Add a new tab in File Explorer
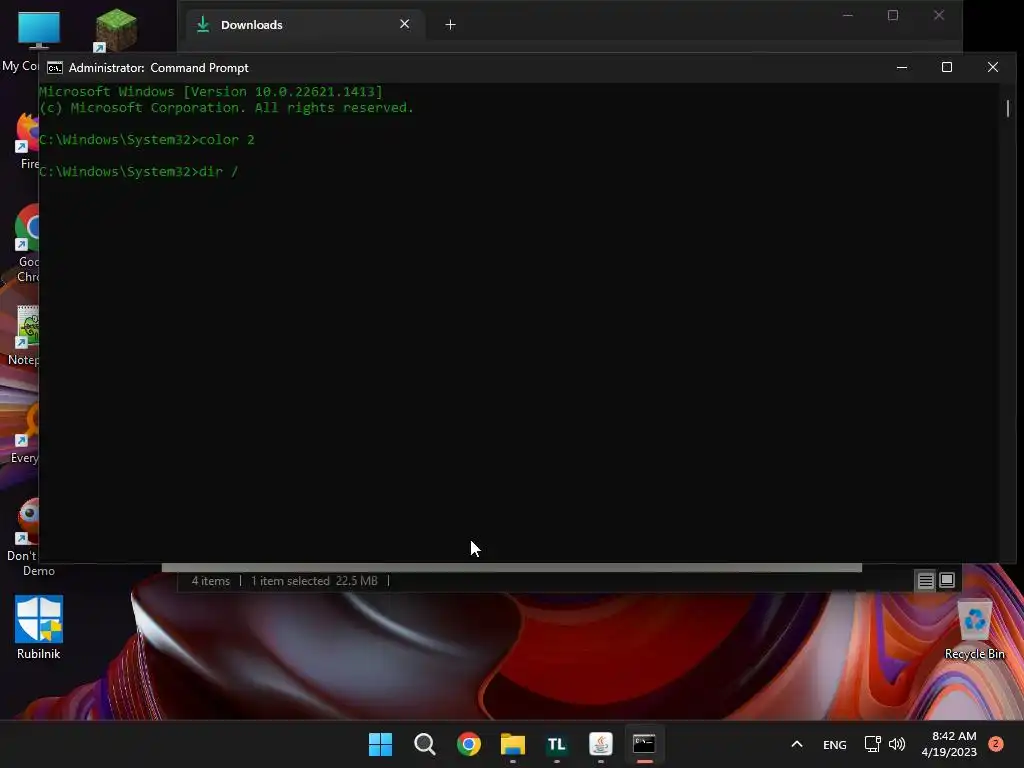Viewport: 1024px width, 768px height. coord(450,25)
